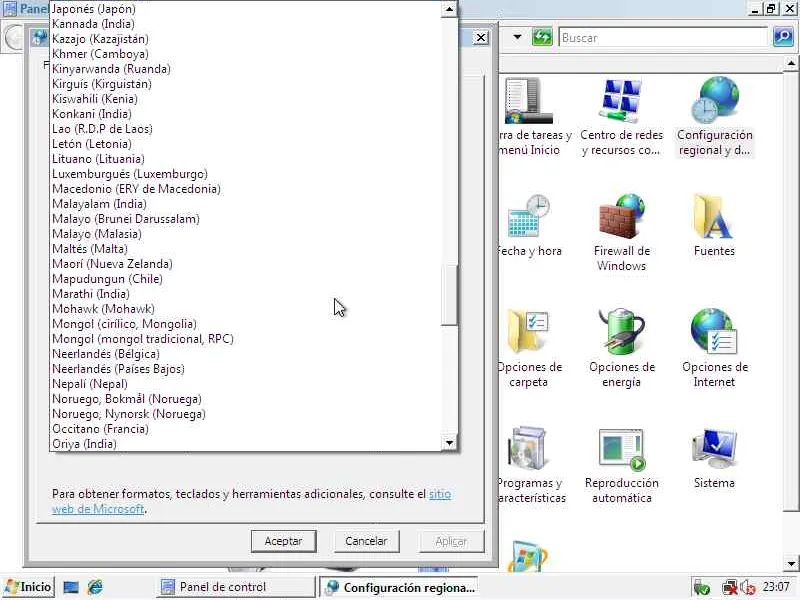
Task: Switch to Panel de control taskbar button
Action: (235, 587)
